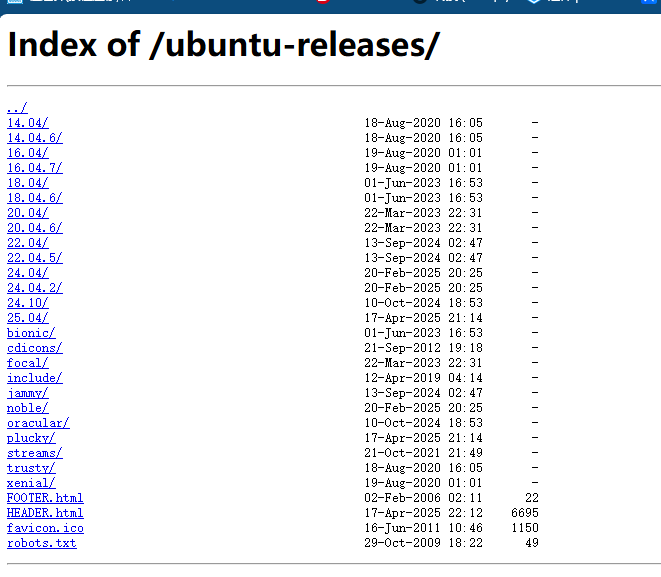Open the bionic/ folder link
The image size is (661, 577).
(31, 333)
